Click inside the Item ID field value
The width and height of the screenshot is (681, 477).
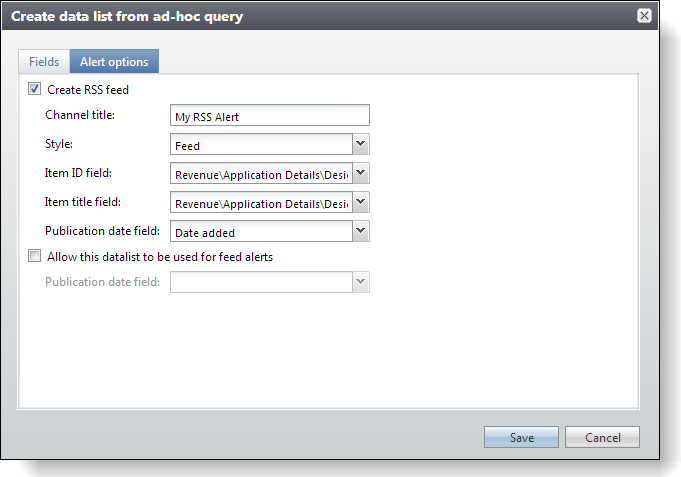coord(261,174)
